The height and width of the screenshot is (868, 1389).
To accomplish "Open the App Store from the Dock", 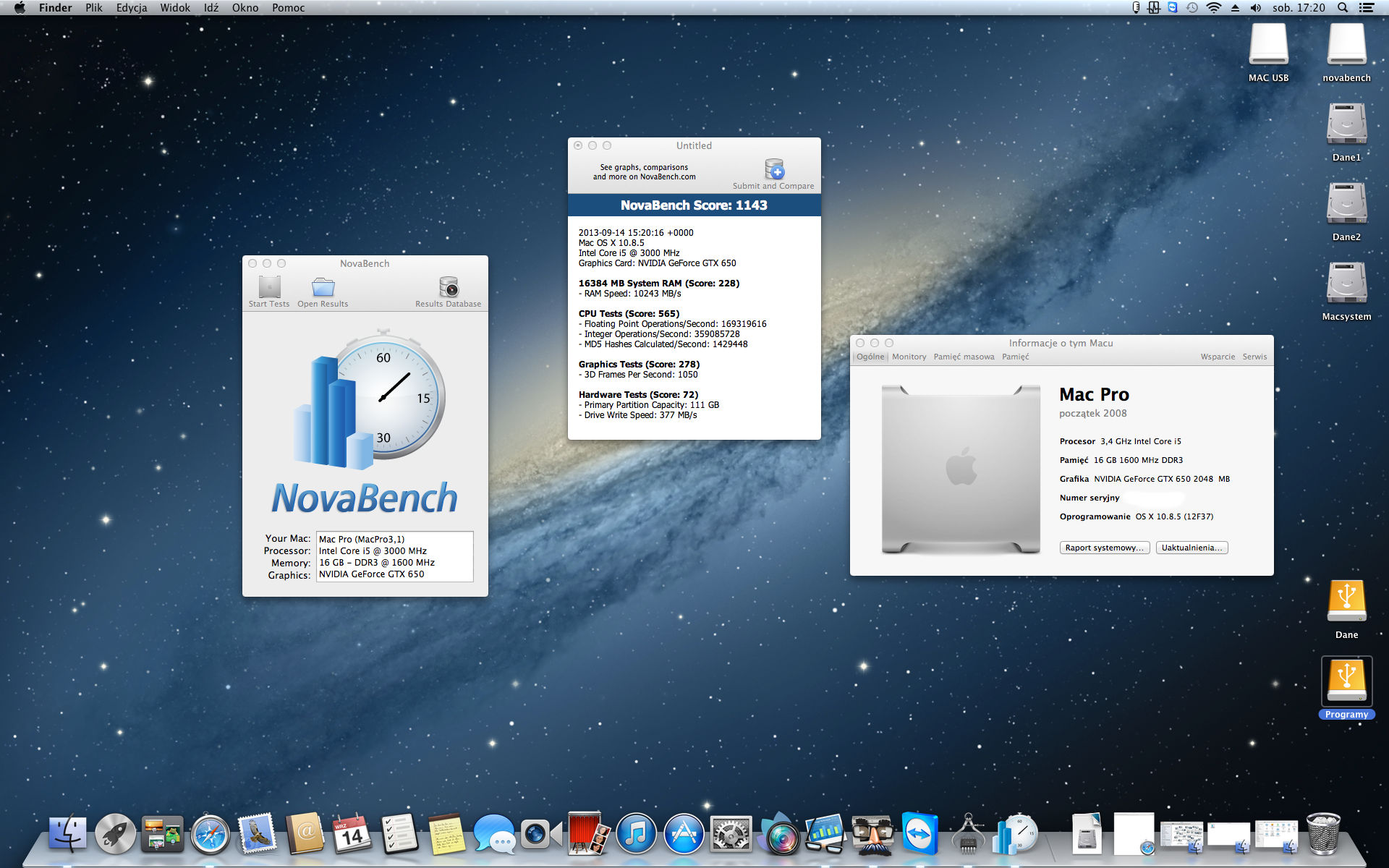I will pyautogui.click(x=684, y=833).
